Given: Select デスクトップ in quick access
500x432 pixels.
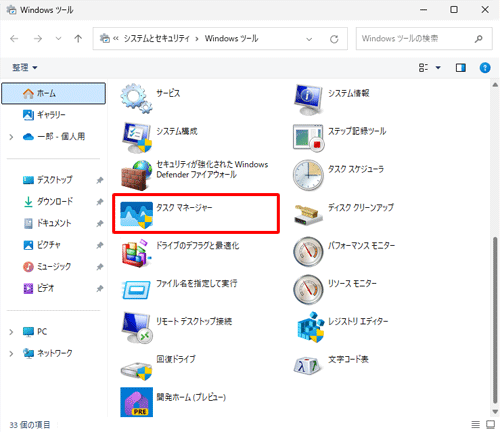Looking at the screenshot, I should [x=54, y=180].
